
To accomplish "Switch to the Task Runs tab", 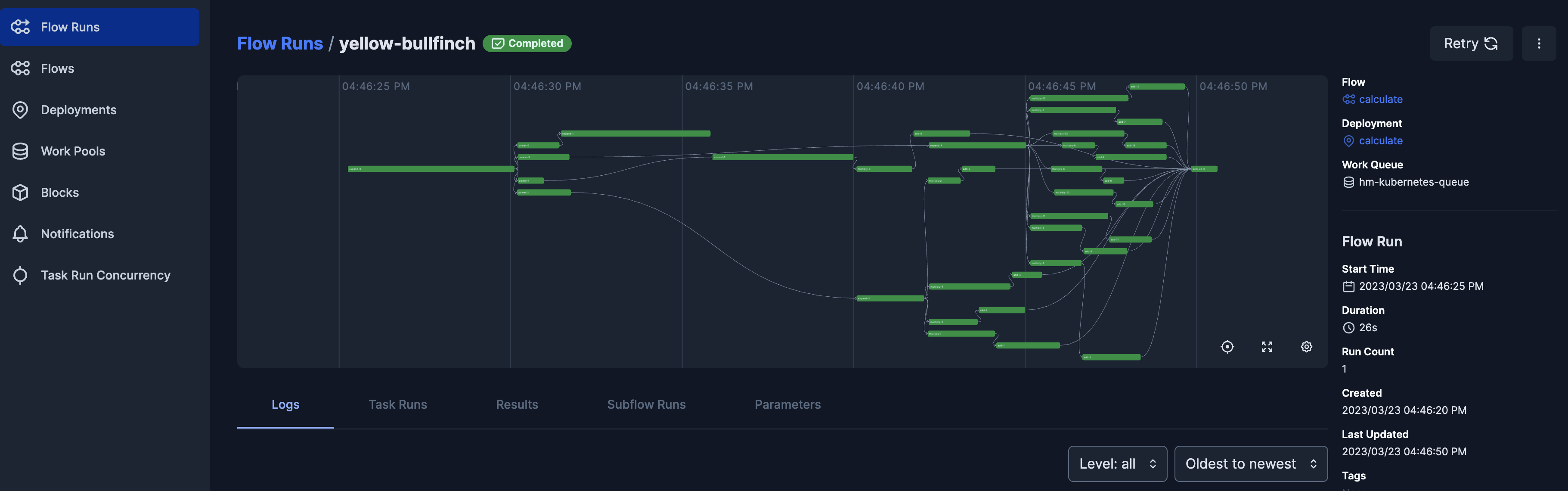I will [397, 404].
